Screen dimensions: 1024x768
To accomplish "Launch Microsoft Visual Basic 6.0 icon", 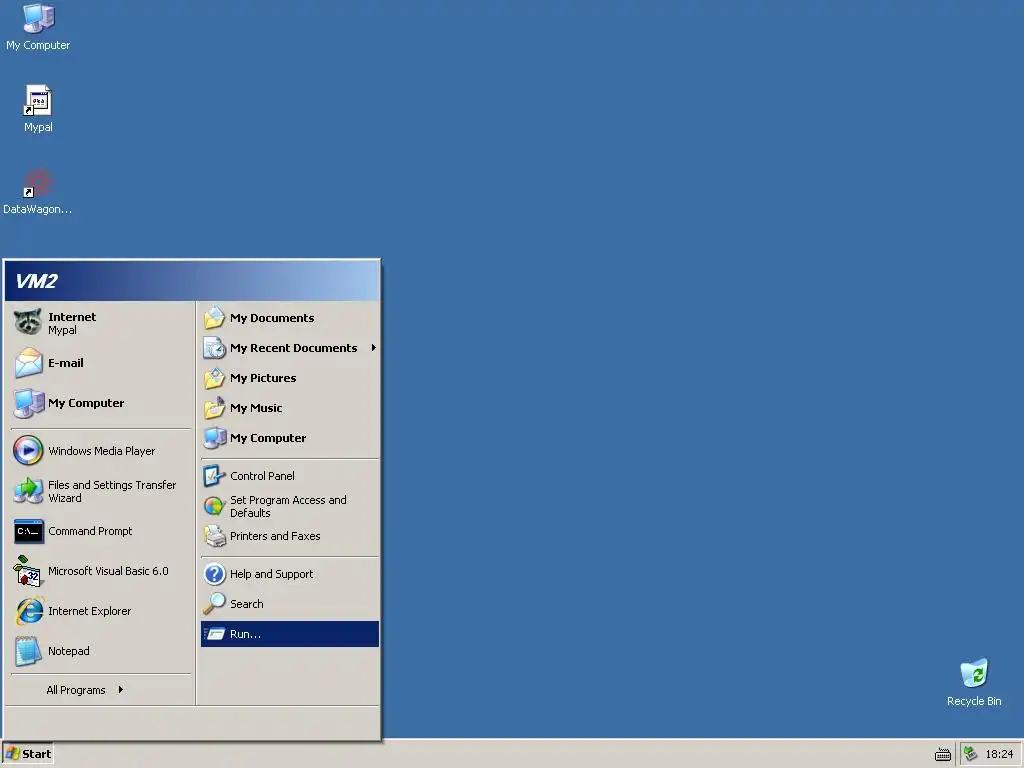I will click(28, 571).
